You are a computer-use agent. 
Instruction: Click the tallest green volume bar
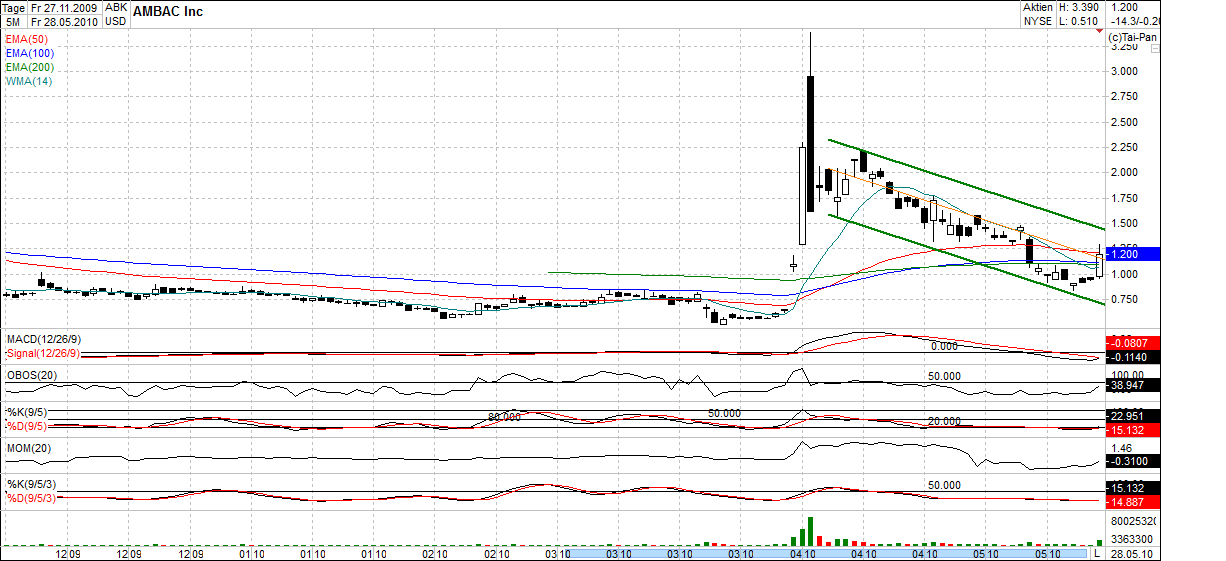click(810, 531)
